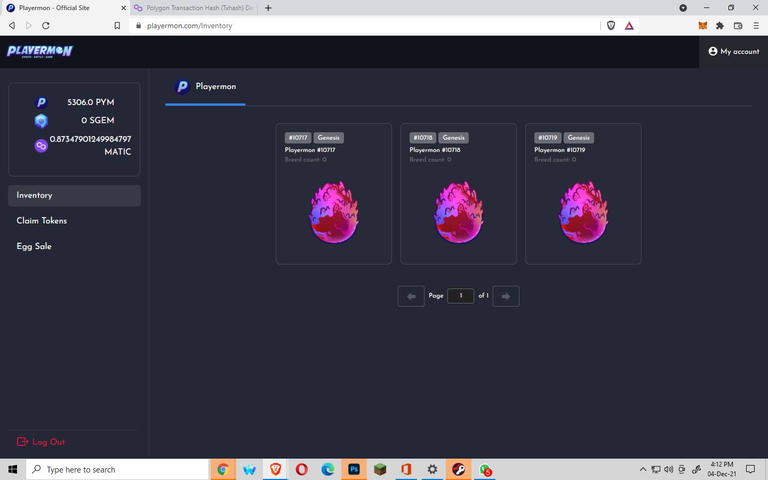
Task: Go to previous inventory page arrow
Action: click(x=411, y=296)
